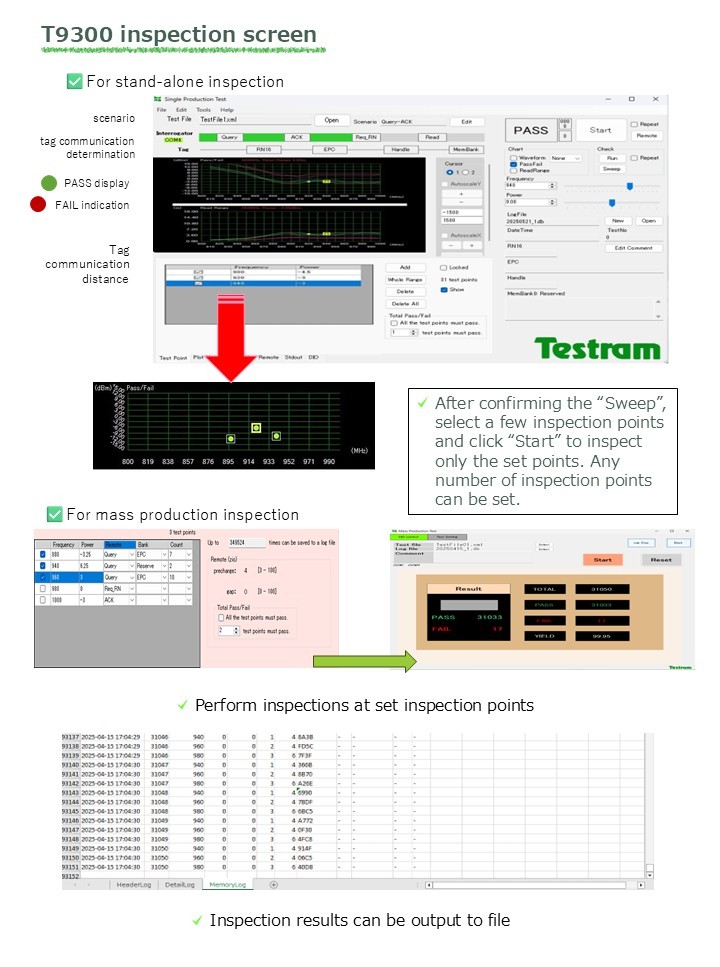Click the MemBank step in Tag row
Image resolution: width=720 pixels, height=967 pixels.
(466, 149)
